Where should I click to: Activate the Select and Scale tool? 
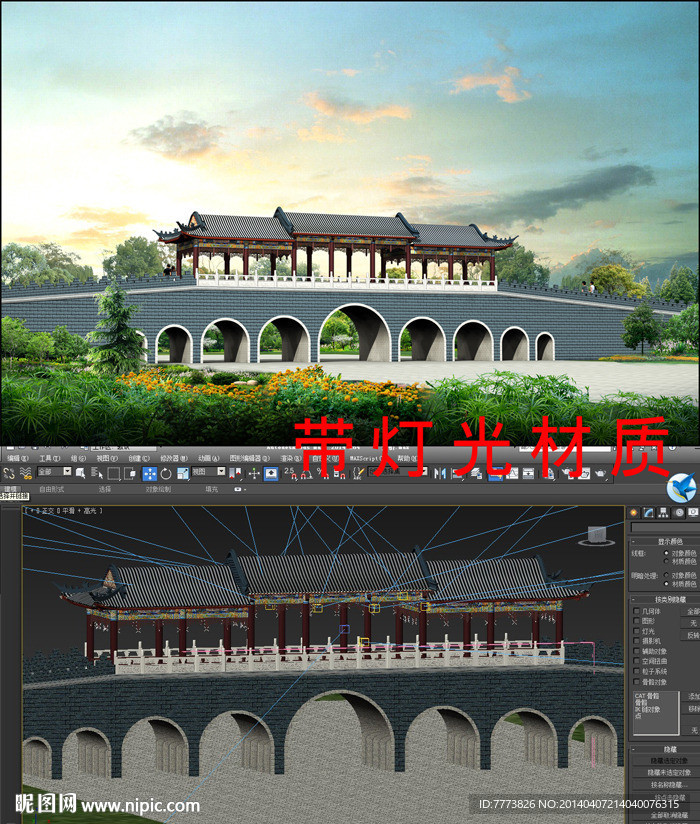tap(183, 473)
